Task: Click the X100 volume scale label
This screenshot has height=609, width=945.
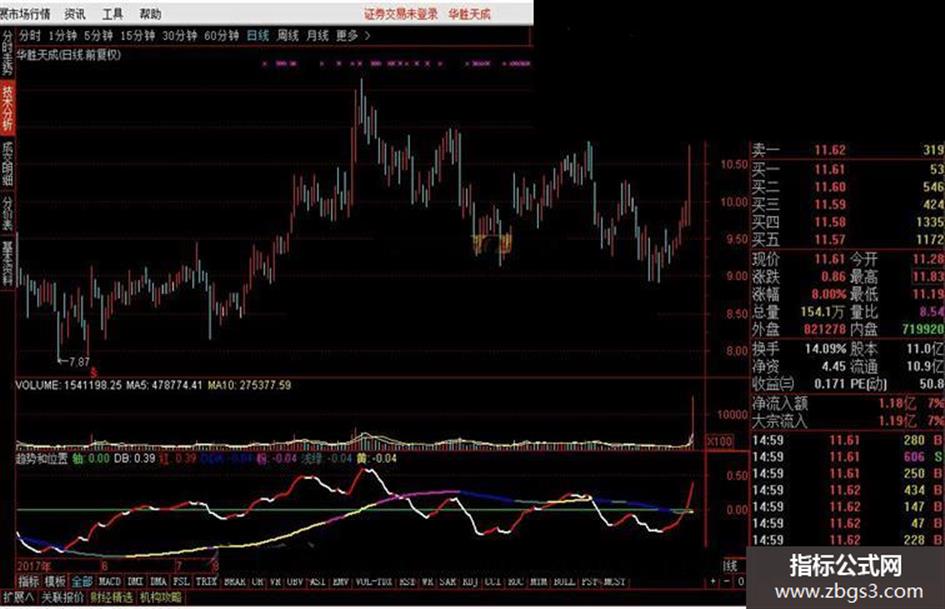Action: tap(719, 441)
